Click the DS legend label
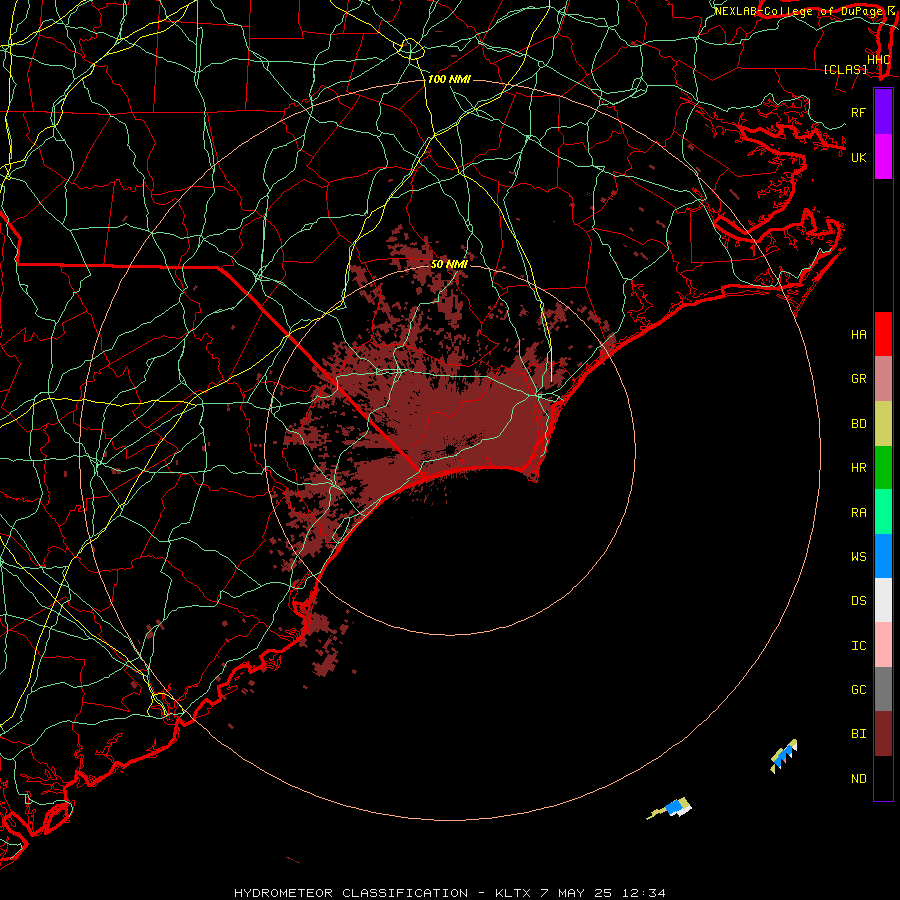 (858, 601)
